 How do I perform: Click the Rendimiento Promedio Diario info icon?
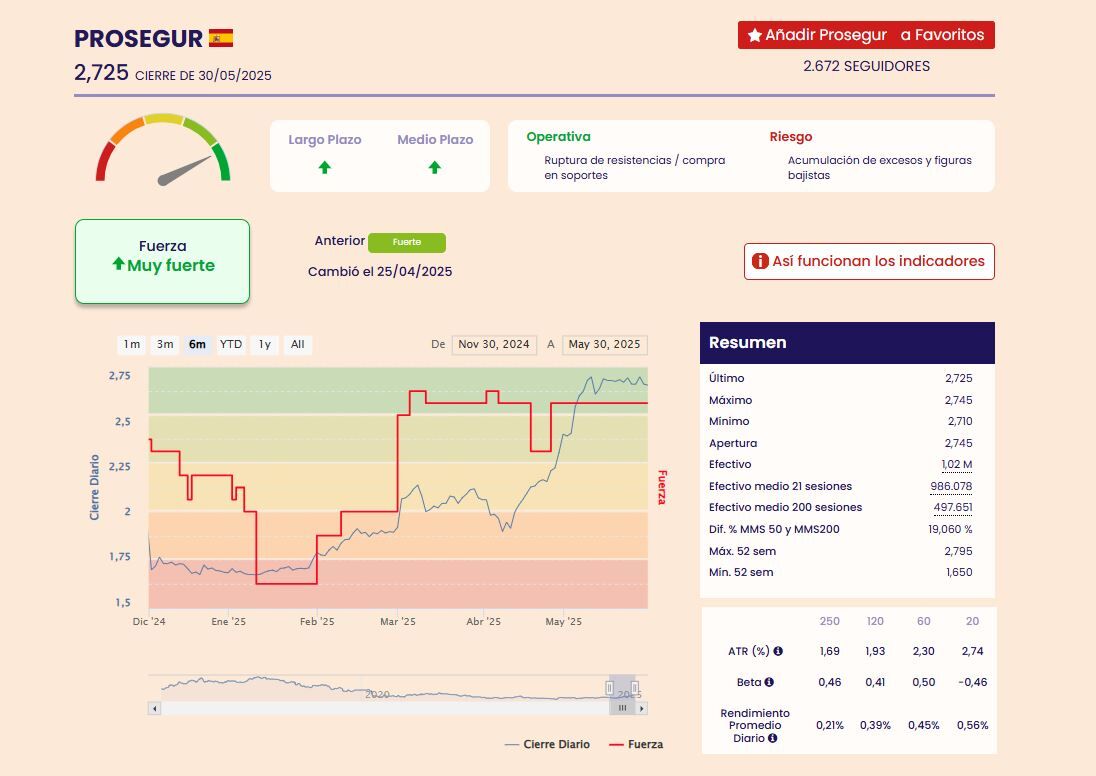pos(772,738)
